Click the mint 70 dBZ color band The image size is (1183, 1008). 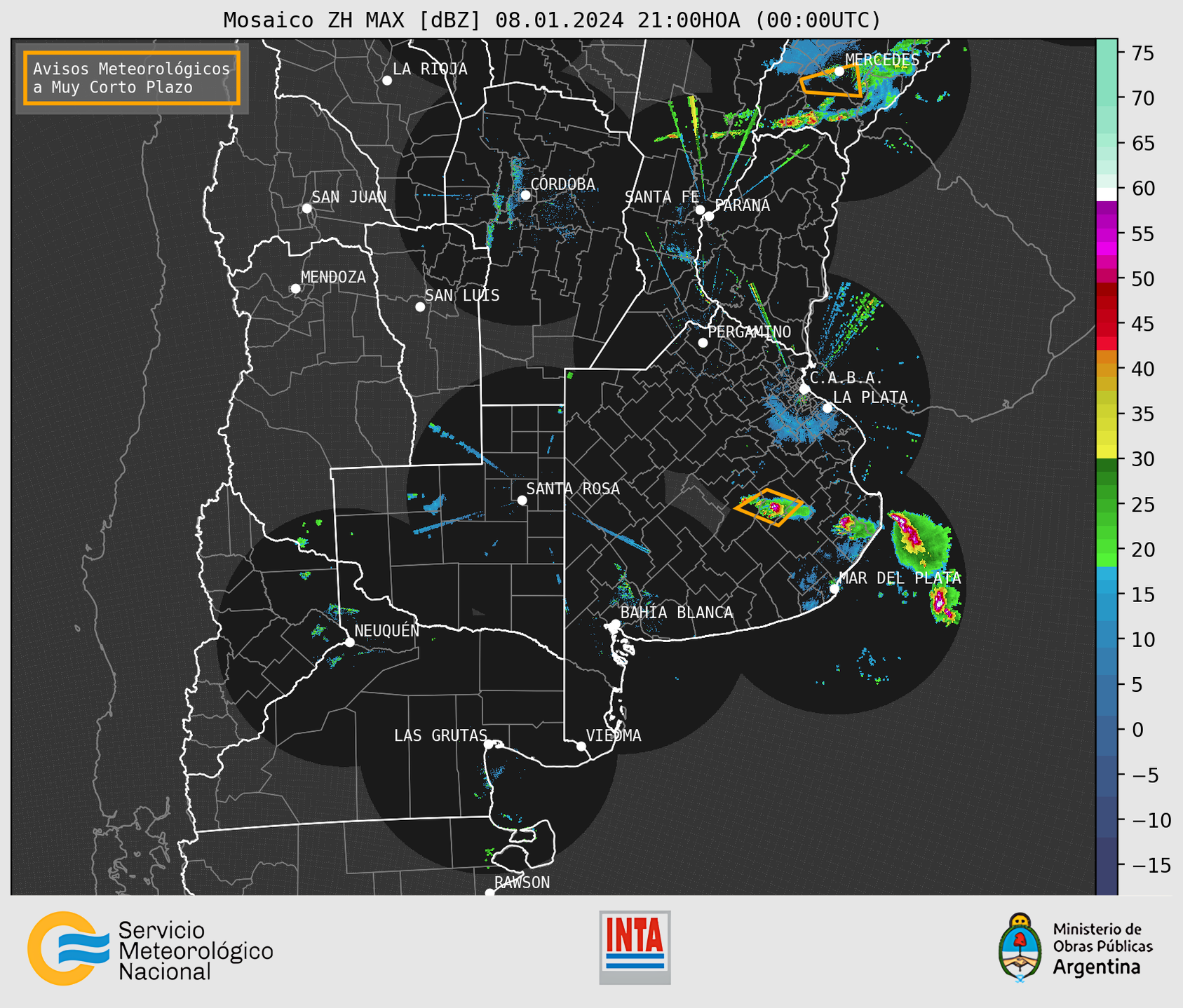tap(1107, 98)
